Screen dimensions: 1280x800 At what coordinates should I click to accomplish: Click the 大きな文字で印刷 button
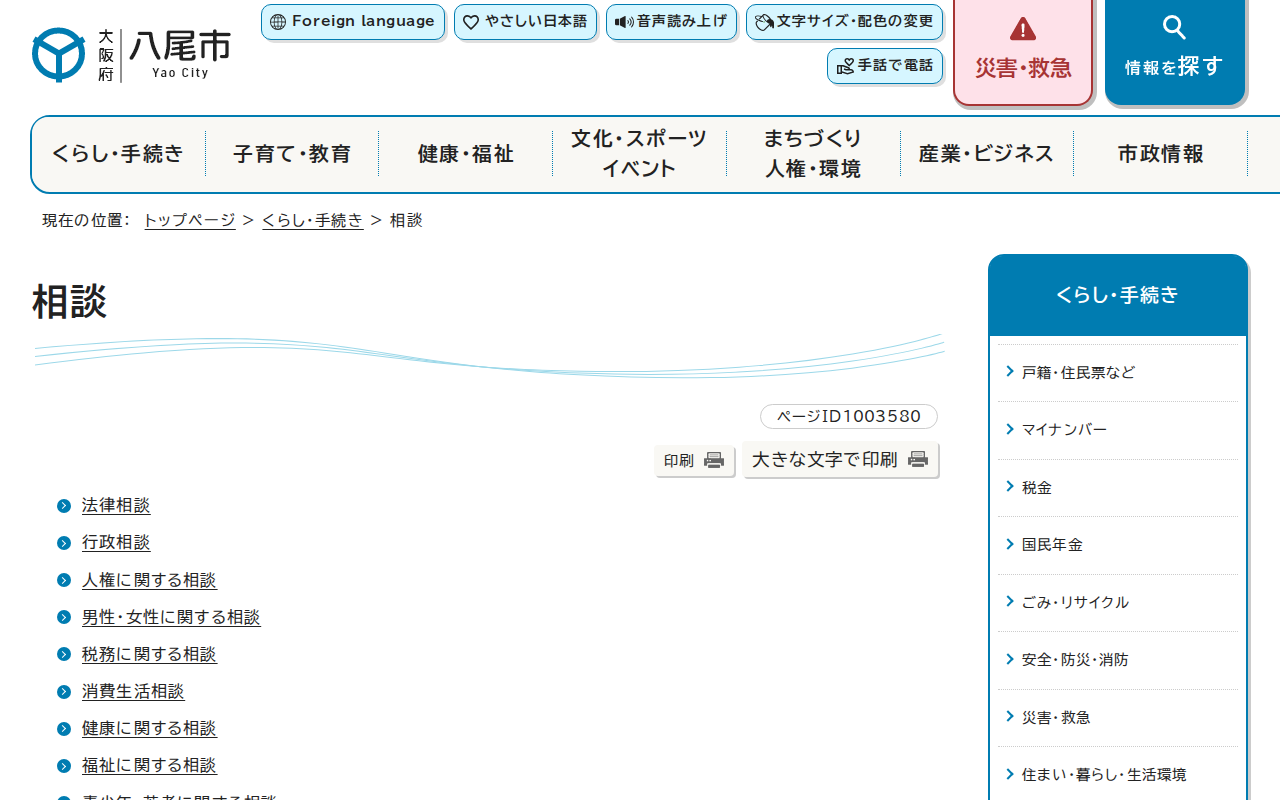point(840,460)
